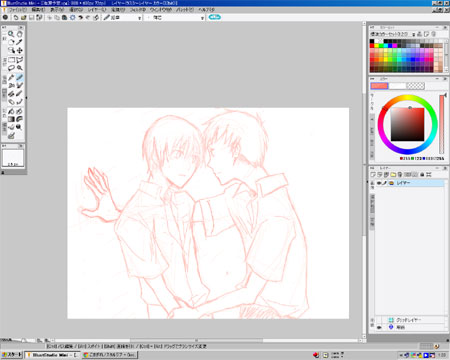Click the Redo arrow in toolbar
Image resolution: width=450 pixels, height=360 pixels.
(88, 17)
